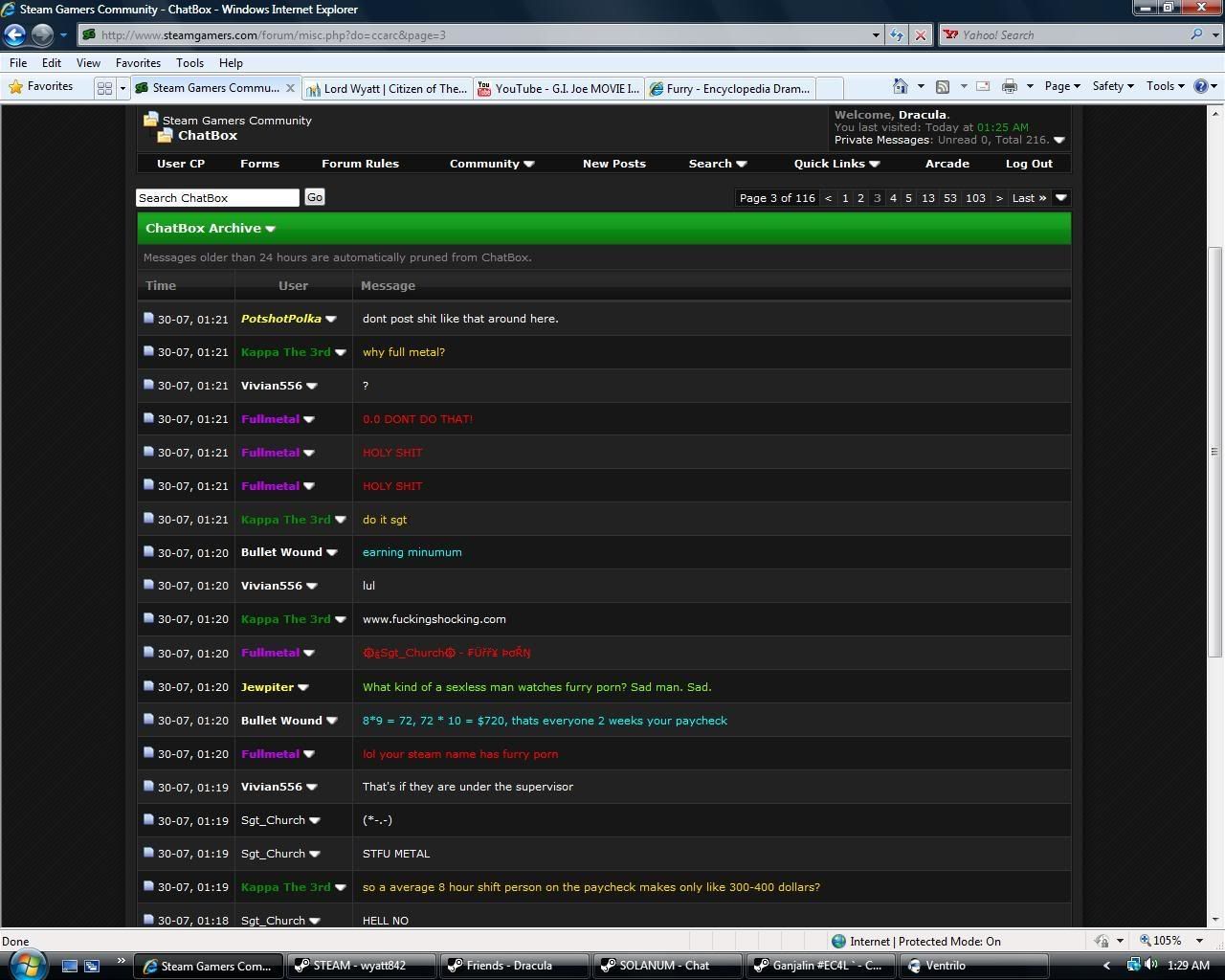The width and height of the screenshot is (1225, 980).
Task: Click inside the Search ChatBox field
Action: 217,198
